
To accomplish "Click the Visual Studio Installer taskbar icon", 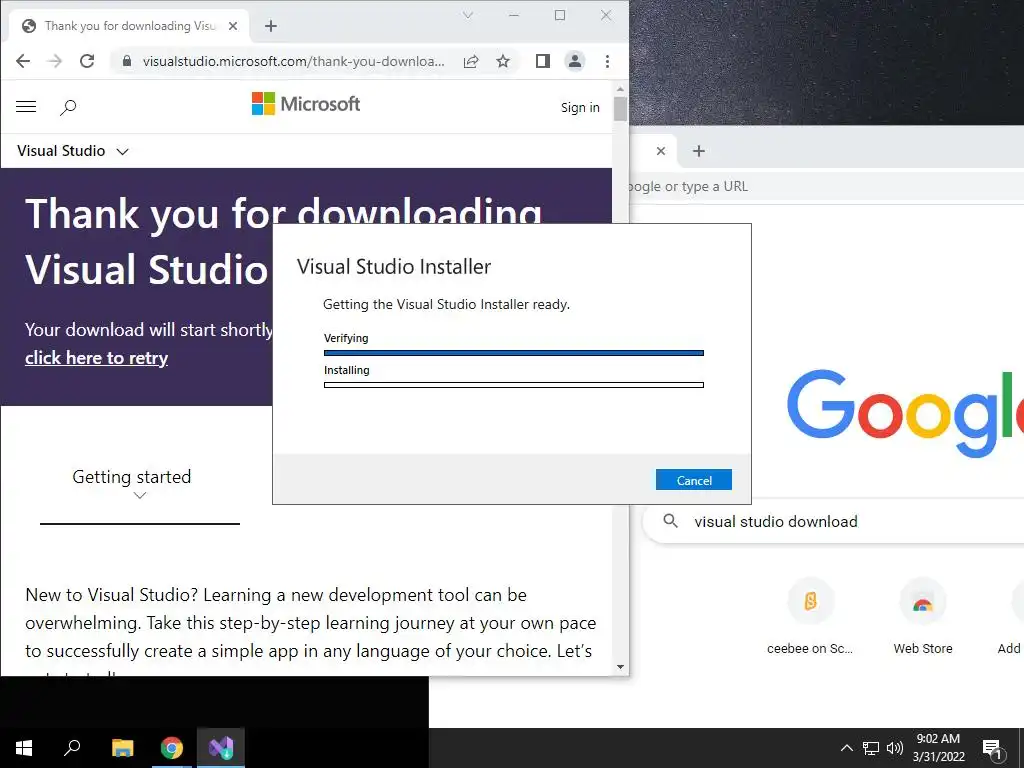I will [x=221, y=748].
